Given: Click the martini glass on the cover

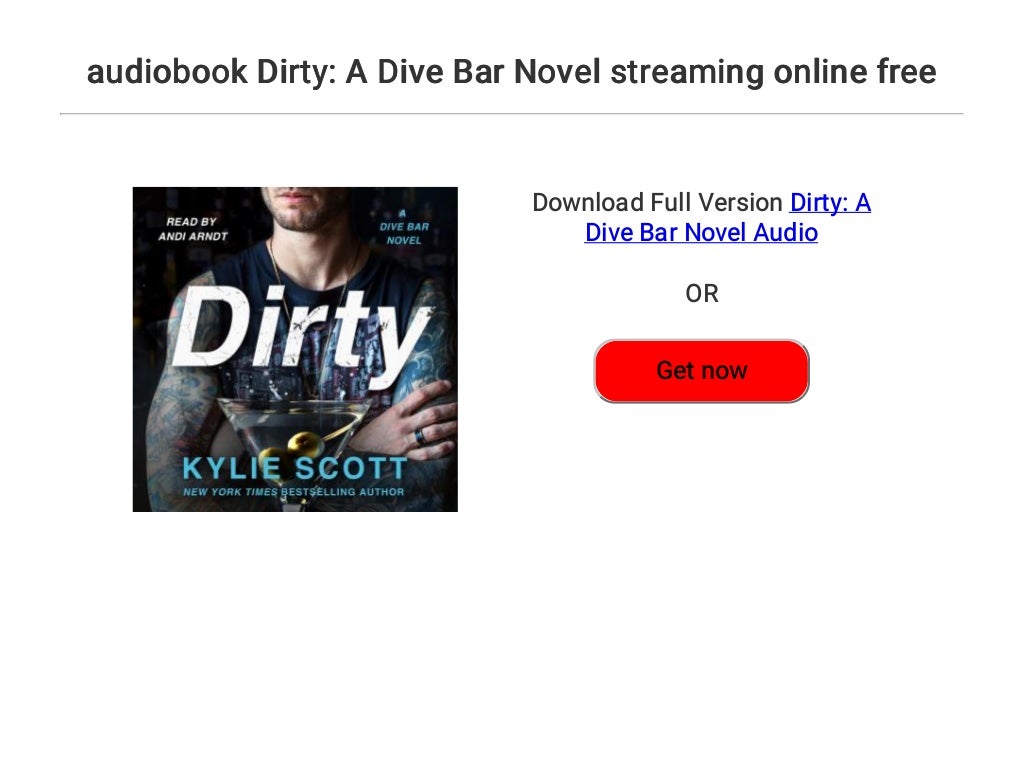Looking at the screenshot, I should (x=291, y=431).
